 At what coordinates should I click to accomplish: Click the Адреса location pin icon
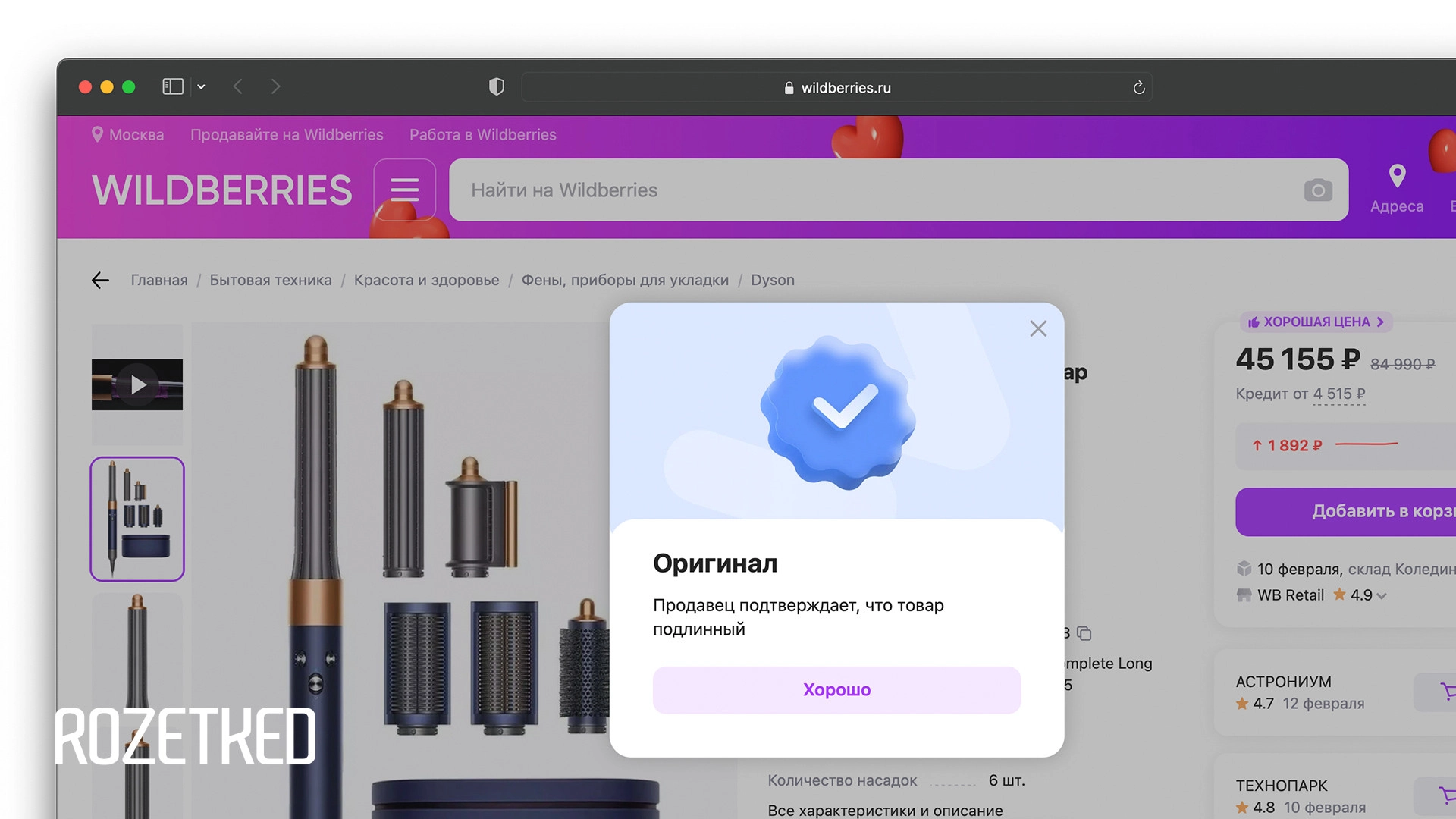(x=1398, y=175)
